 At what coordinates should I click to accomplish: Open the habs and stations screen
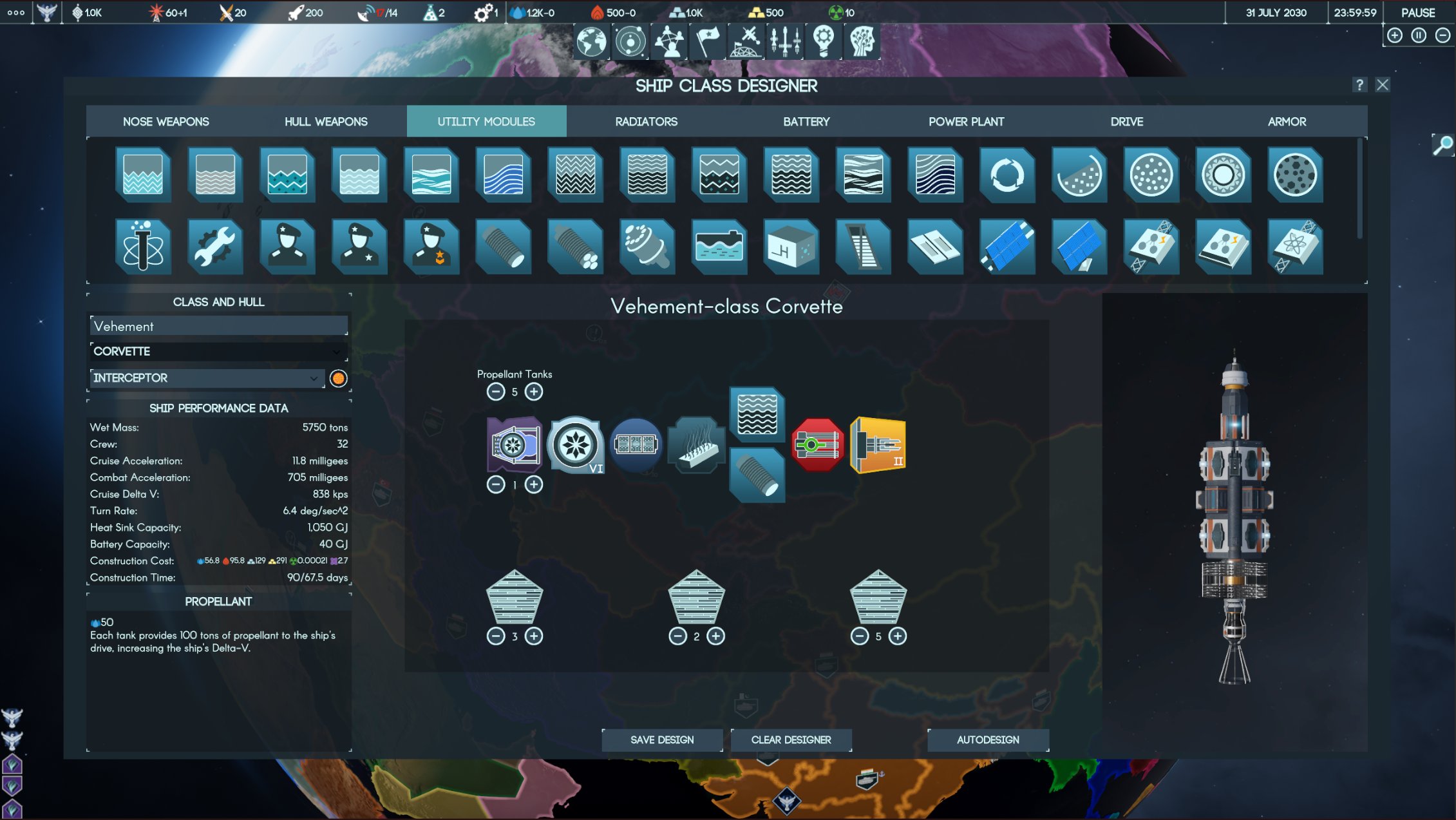tap(746, 43)
